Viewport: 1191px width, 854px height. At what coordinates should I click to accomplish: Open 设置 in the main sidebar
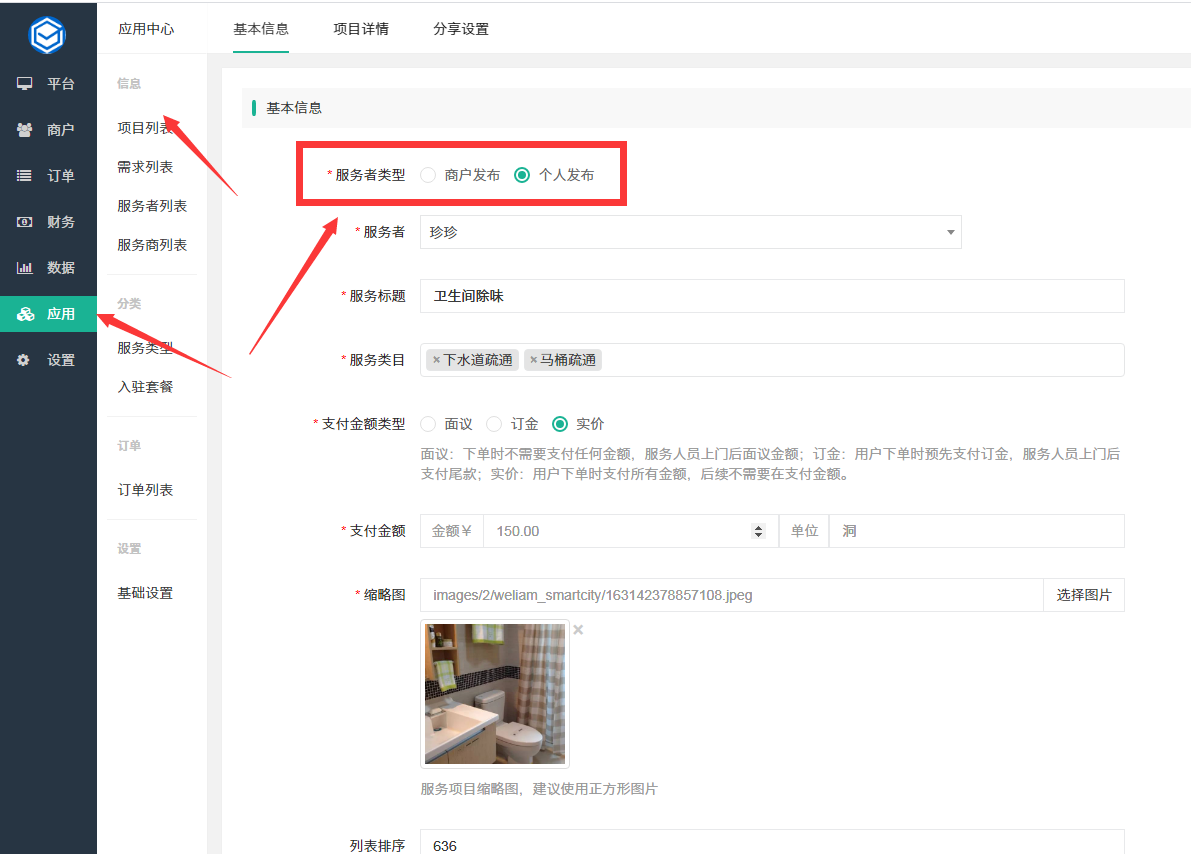click(49, 360)
